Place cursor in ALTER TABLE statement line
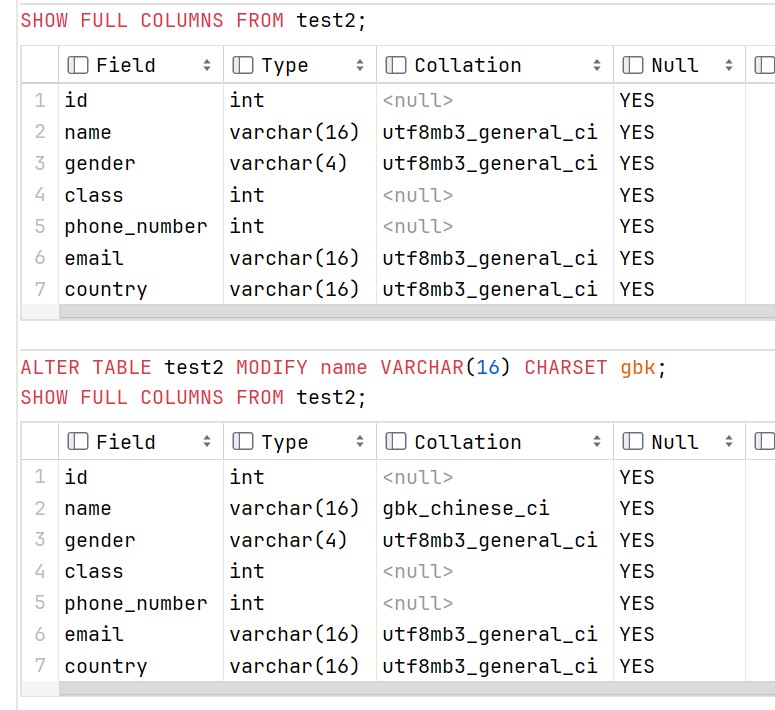The height and width of the screenshot is (710, 775). pyautogui.click(x=344, y=368)
